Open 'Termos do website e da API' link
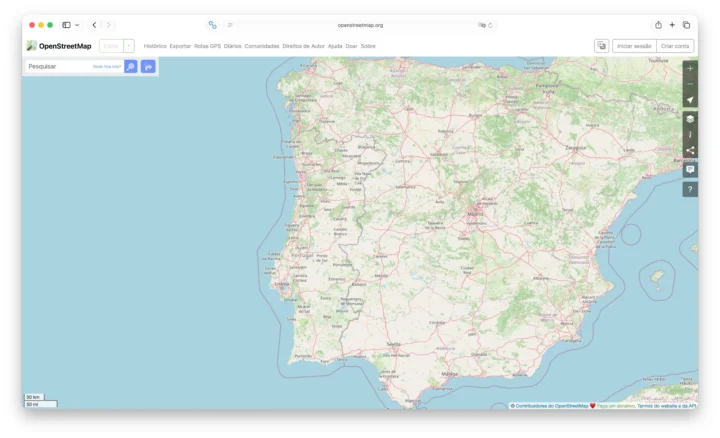This screenshot has width=720, height=438. point(666,406)
